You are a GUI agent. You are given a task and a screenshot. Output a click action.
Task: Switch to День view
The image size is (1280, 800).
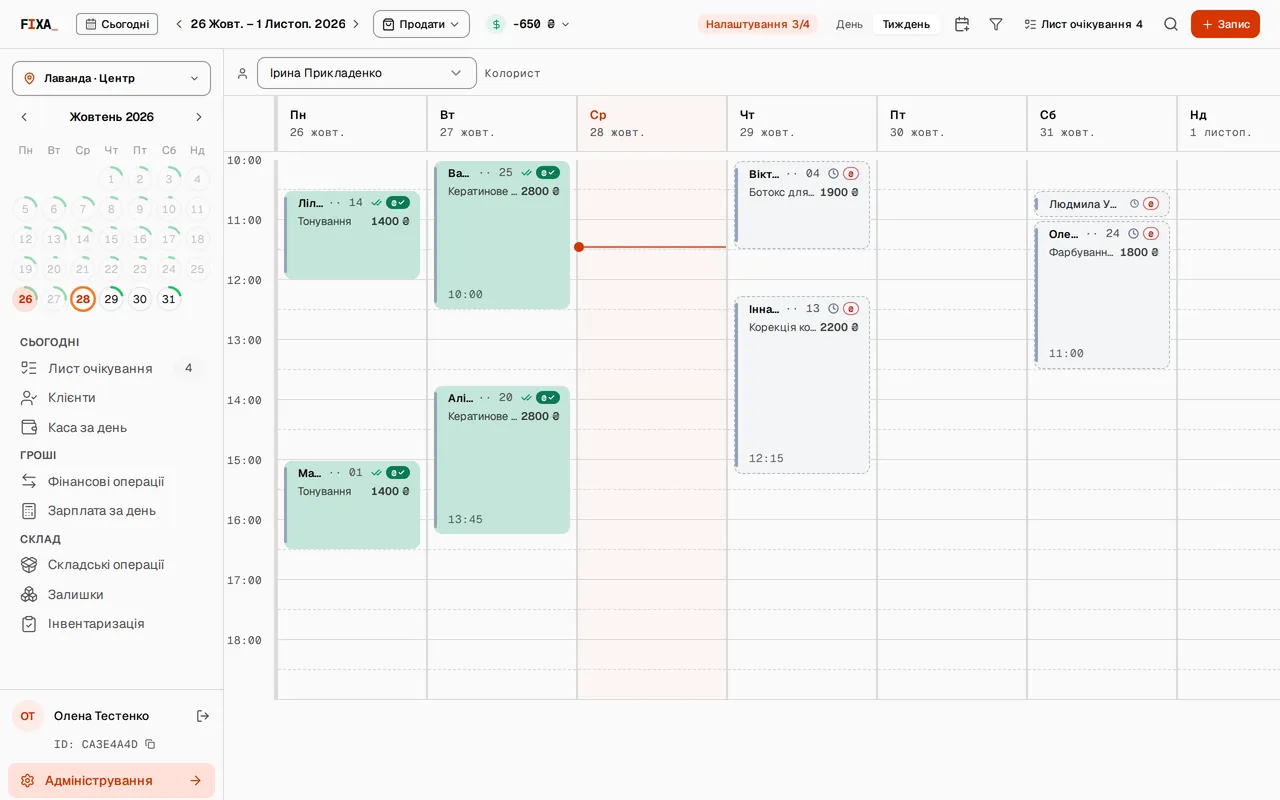point(849,24)
